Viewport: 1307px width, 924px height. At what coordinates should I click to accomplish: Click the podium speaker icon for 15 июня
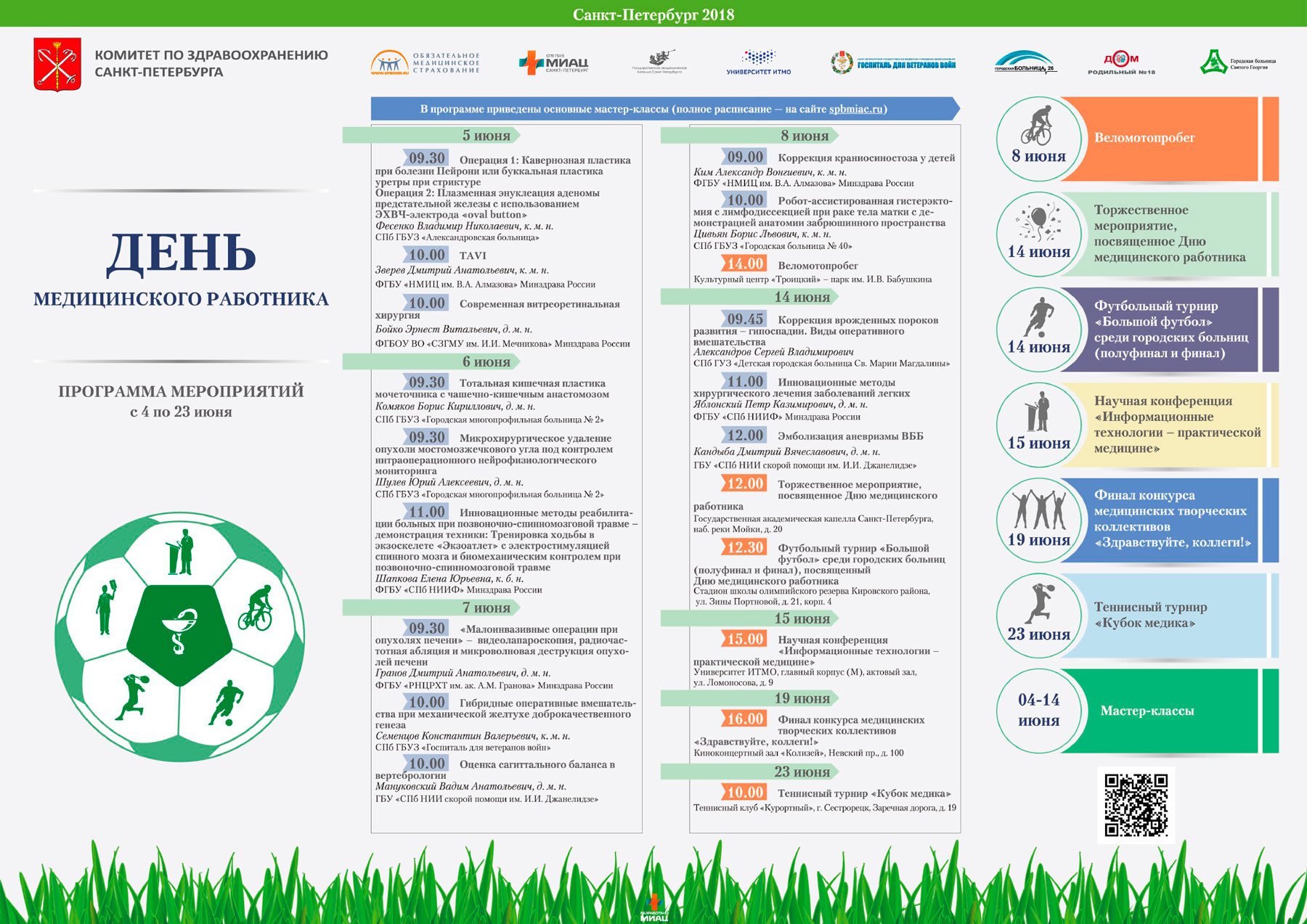coord(1038,412)
